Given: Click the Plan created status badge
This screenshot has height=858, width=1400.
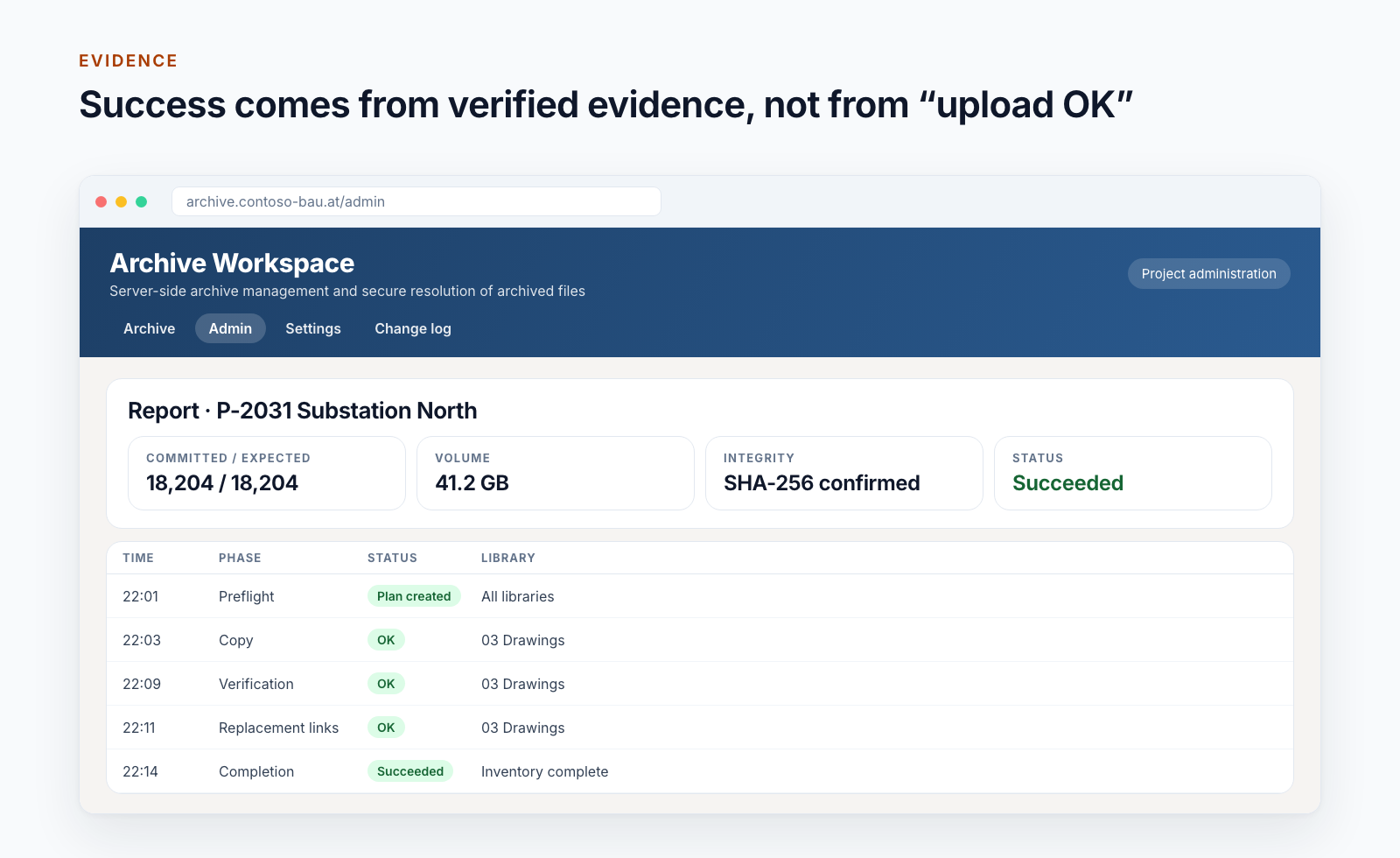Looking at the screenshot, I should 414,596.
